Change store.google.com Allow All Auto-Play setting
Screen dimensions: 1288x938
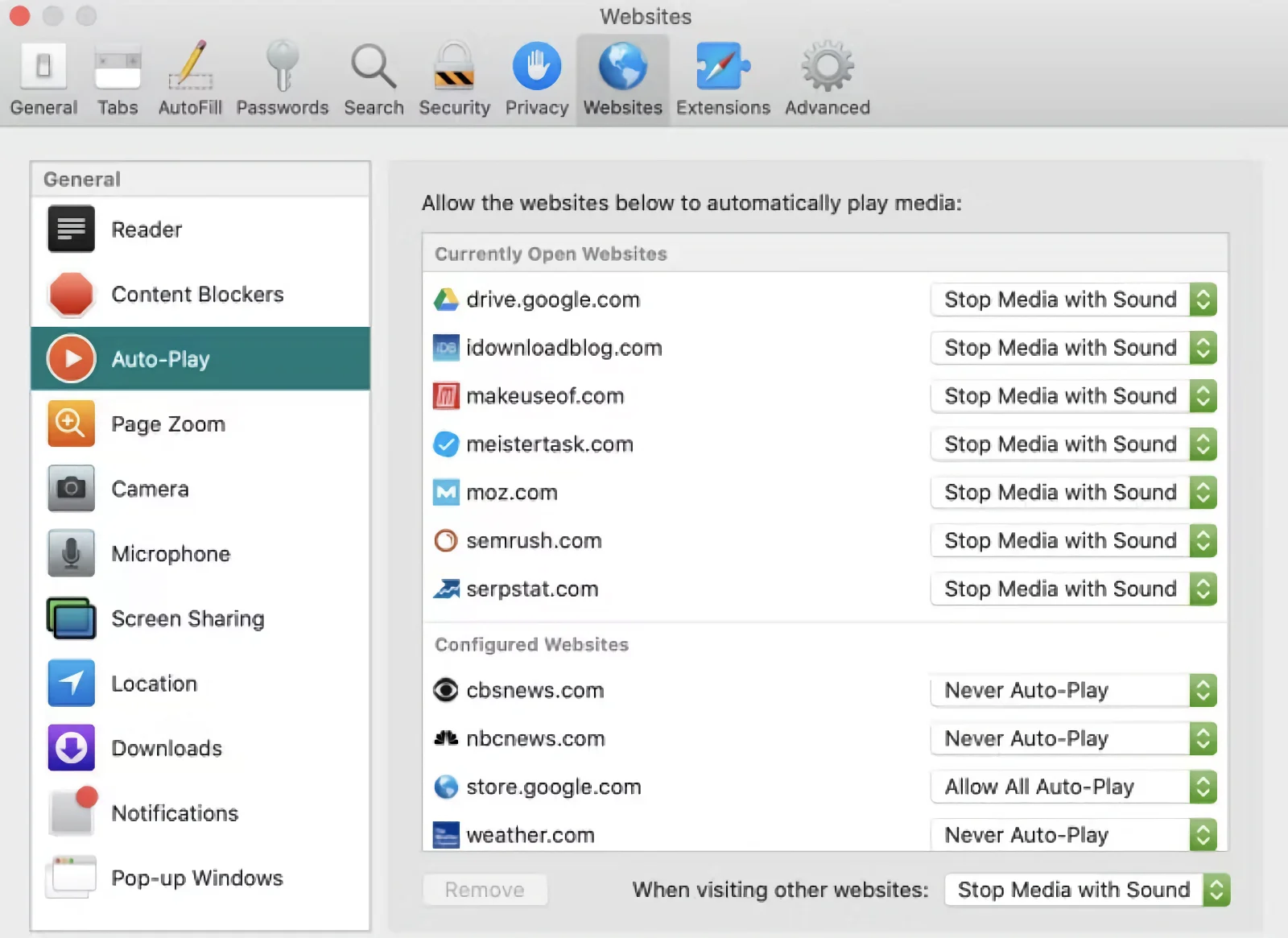point(1073,787)
